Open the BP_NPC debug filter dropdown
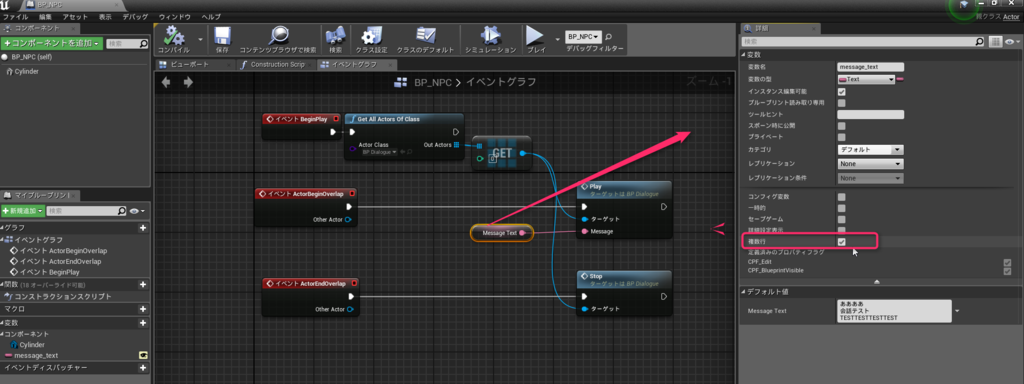Viewport: 1024px width, 384px height. click(x=583, y=36)
